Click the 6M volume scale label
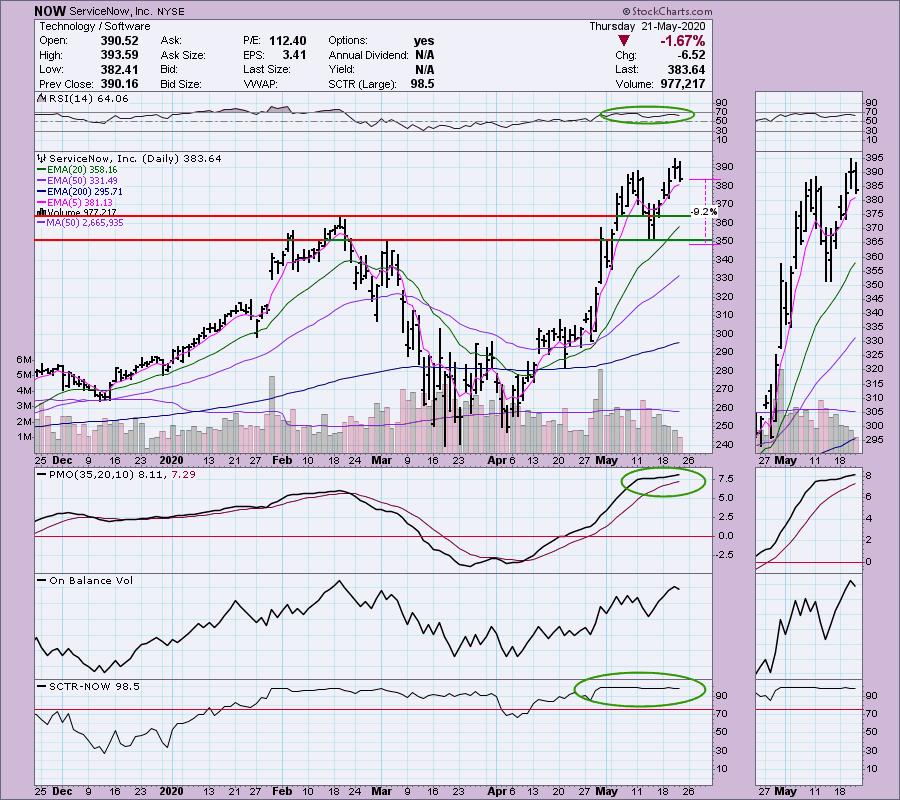 24,360
